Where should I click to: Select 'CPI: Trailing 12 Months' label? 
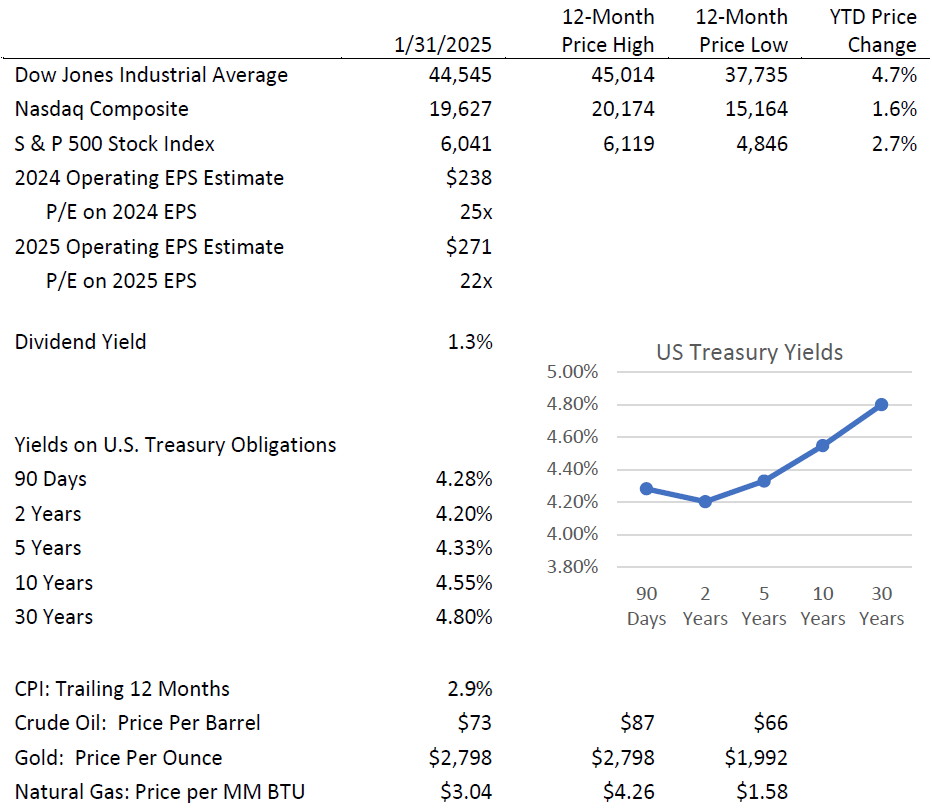[122, 690]
